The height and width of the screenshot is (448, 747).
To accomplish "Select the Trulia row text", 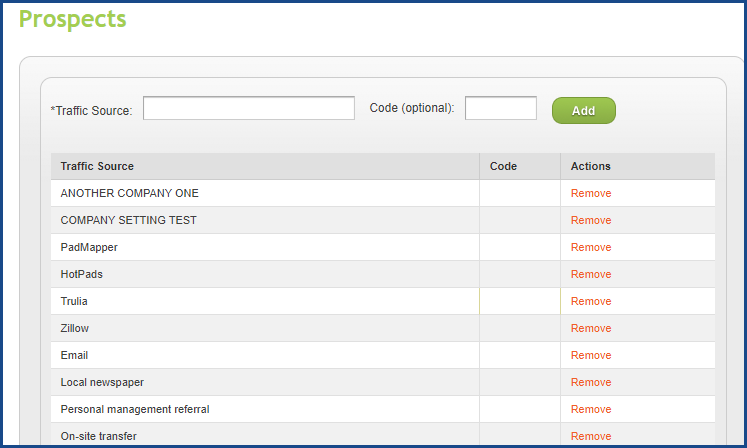I will [x=74, y=301].
